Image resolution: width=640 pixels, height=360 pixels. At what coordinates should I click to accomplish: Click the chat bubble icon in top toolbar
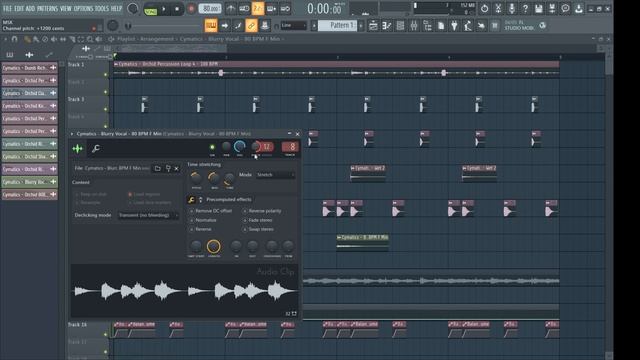point(565,9)
